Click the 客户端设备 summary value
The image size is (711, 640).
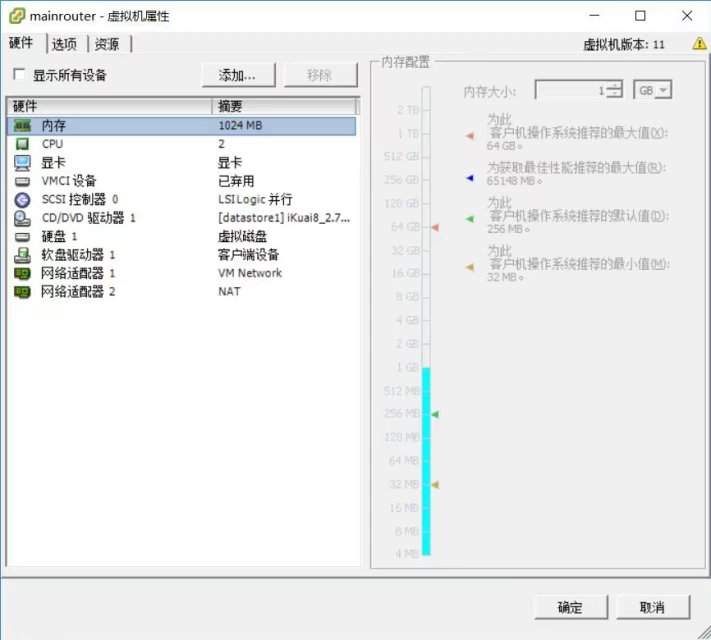[248, 255]
